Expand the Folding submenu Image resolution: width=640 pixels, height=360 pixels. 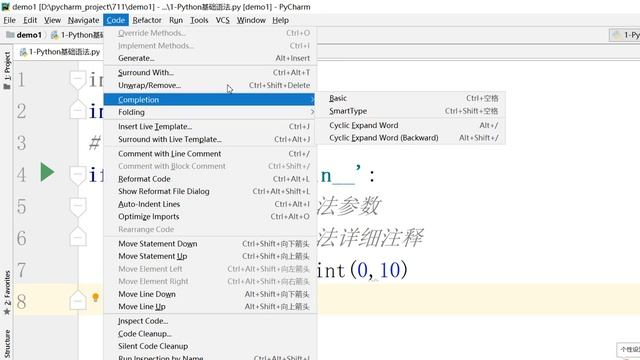tap(210, 112)
